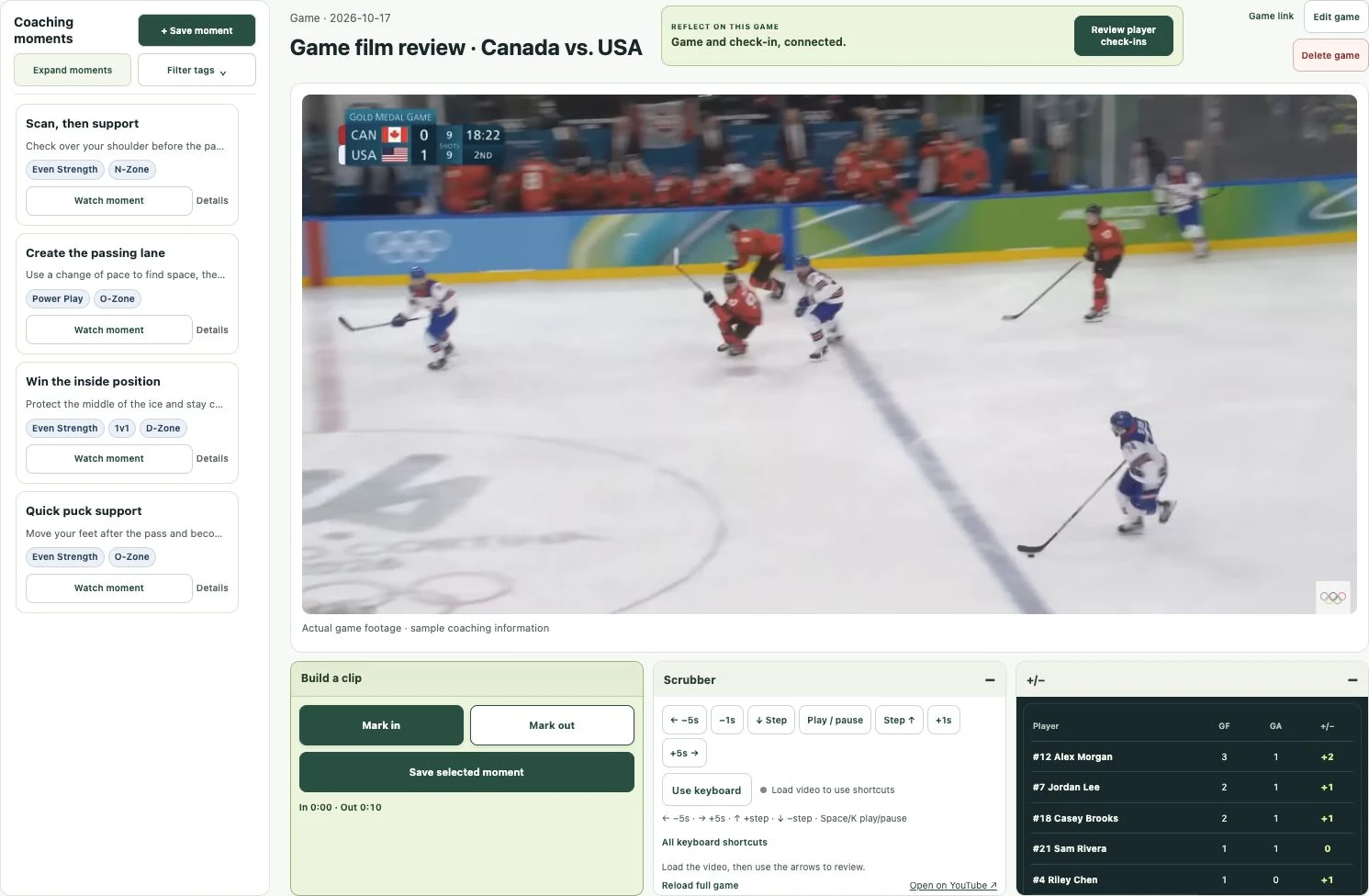The height and width of the screenshot is (896, 1369).
Task: Open details for Quick puck support
Action: 212,588
